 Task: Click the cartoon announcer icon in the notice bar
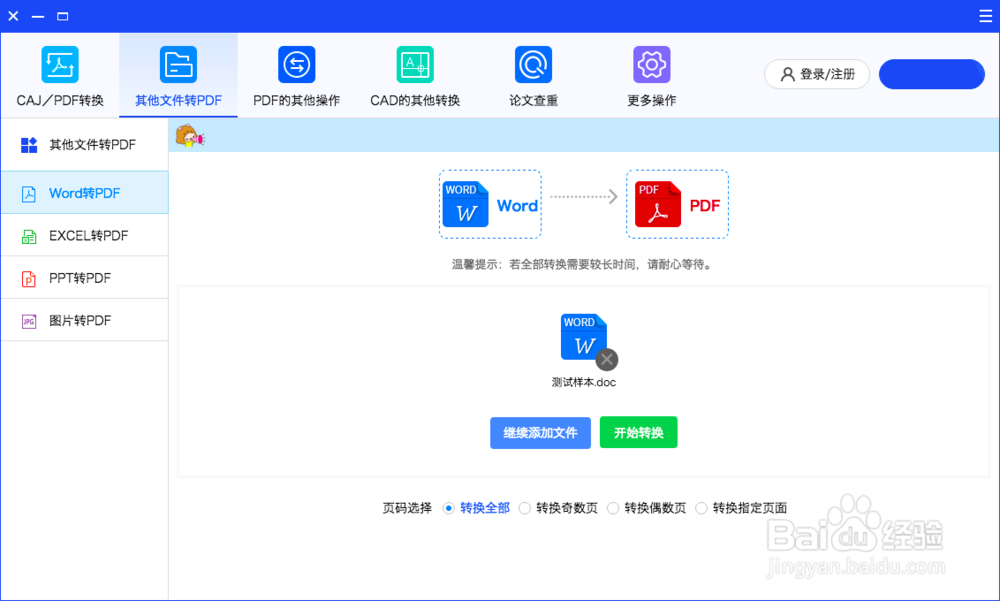coord(189,136)
